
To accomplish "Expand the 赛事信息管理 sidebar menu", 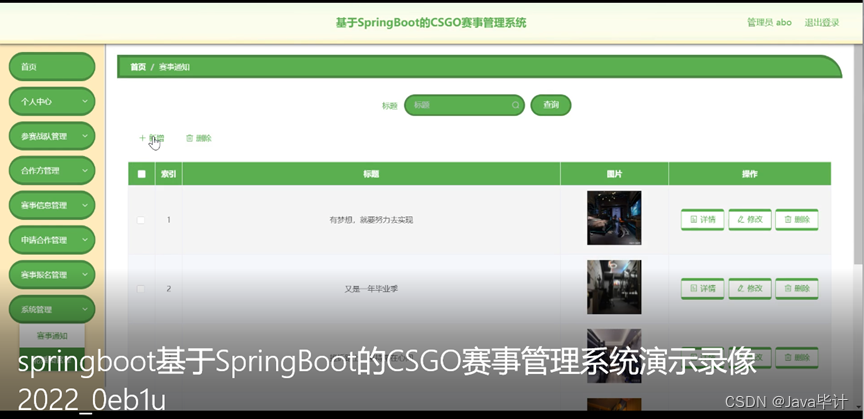I will point(52,206).
